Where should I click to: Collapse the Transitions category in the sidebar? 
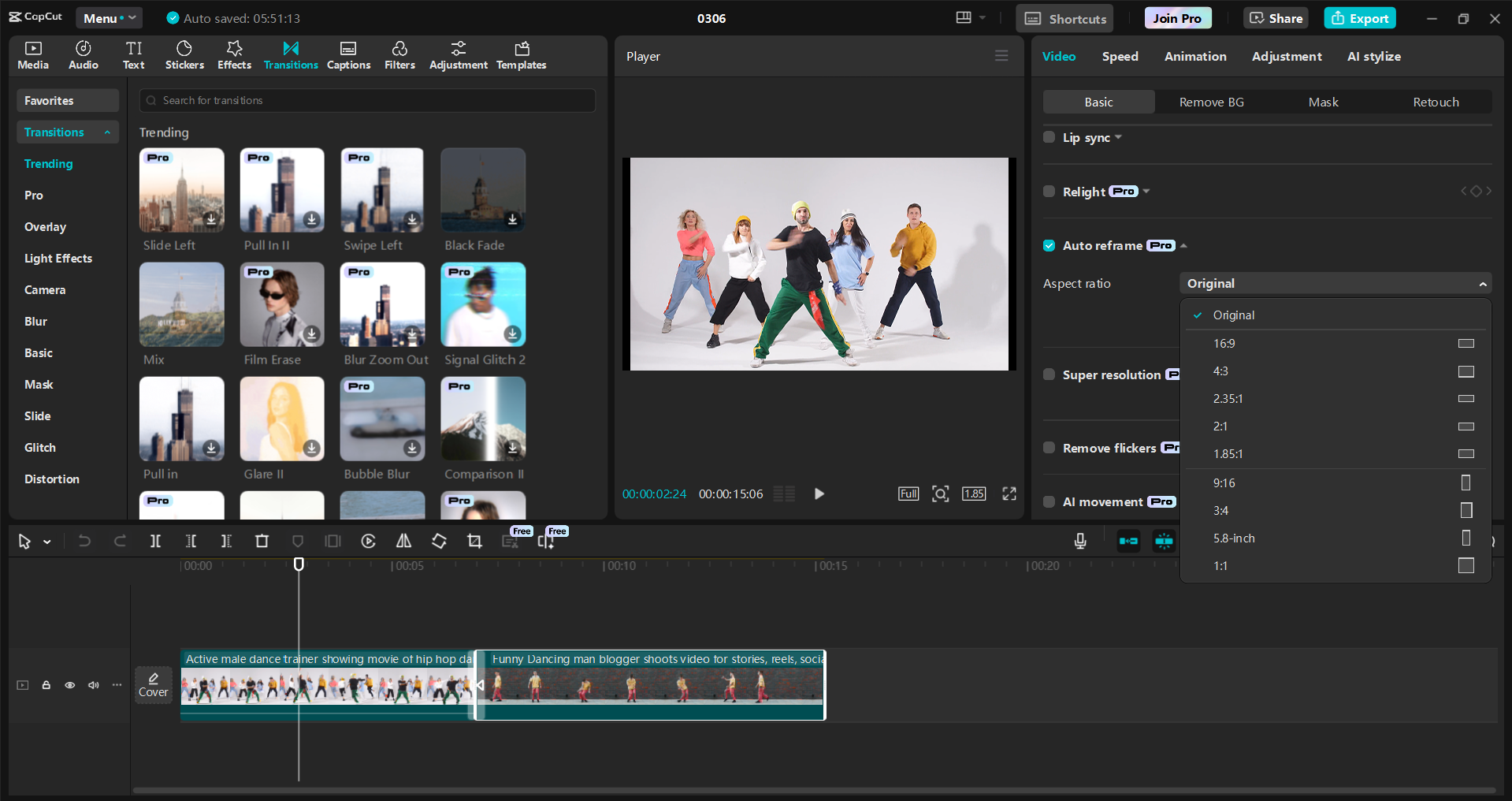pos(108,132)
